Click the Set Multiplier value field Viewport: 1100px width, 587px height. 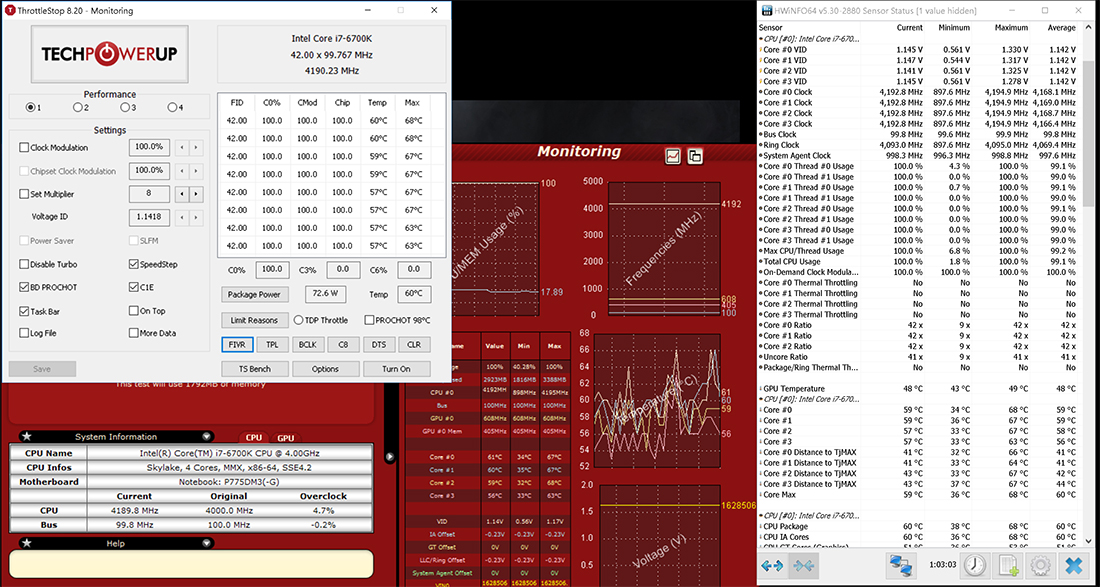(x=149, y=194)
